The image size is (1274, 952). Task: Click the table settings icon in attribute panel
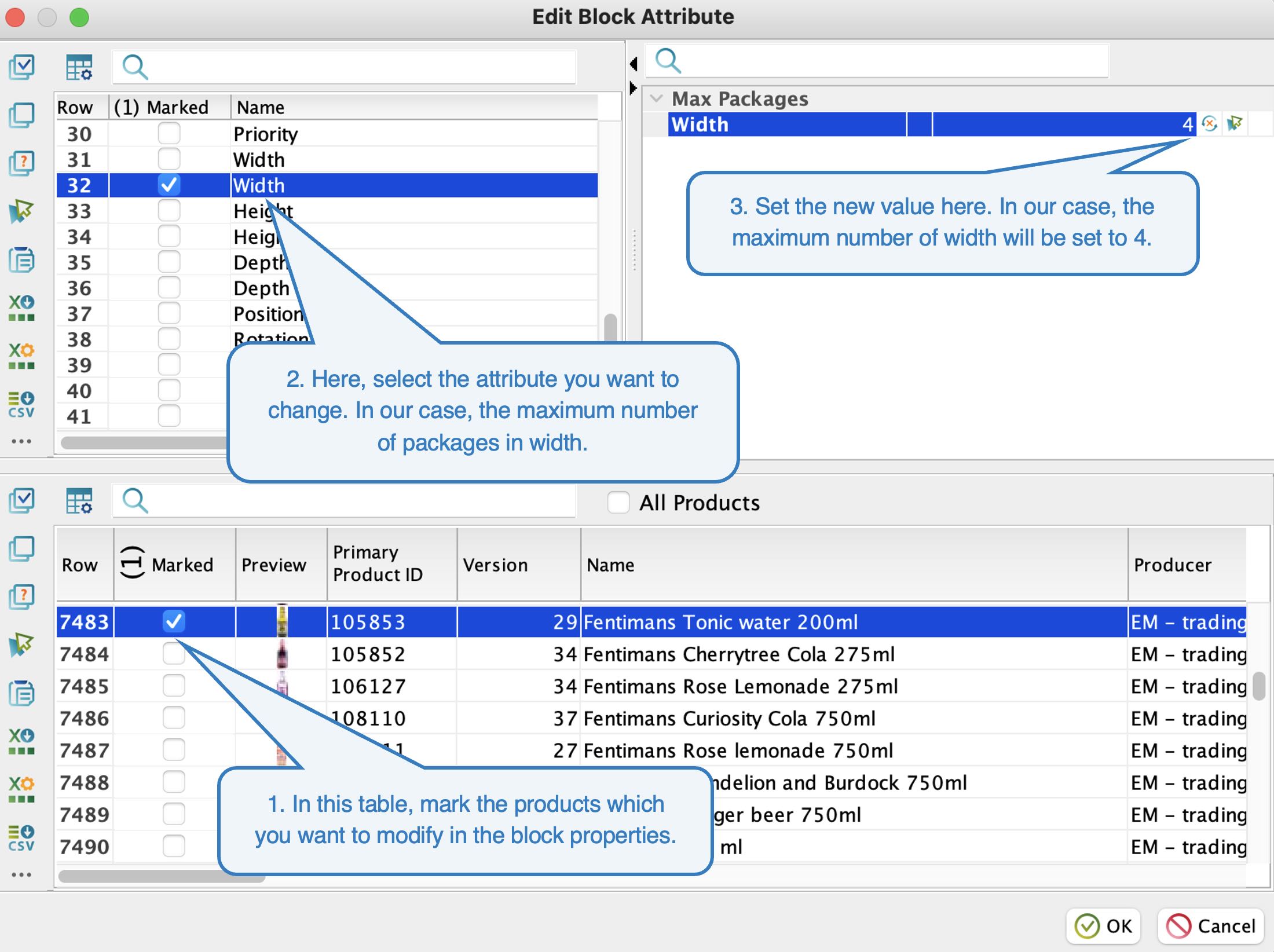[x=79, y=67]
